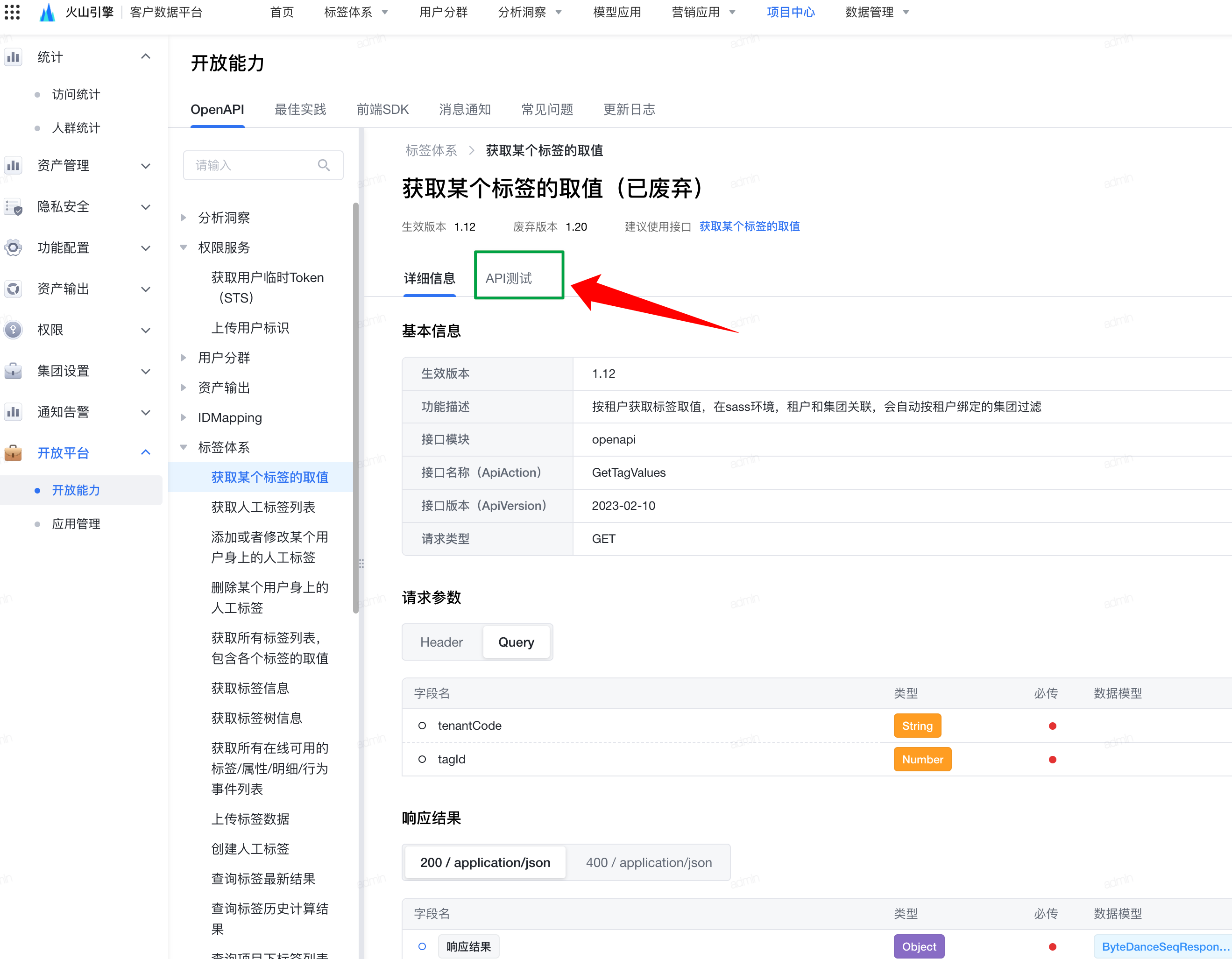This screenshot has height=959, width=1232.
Task: Open 应用管理 in the sidebar
Action: (76, 524)
